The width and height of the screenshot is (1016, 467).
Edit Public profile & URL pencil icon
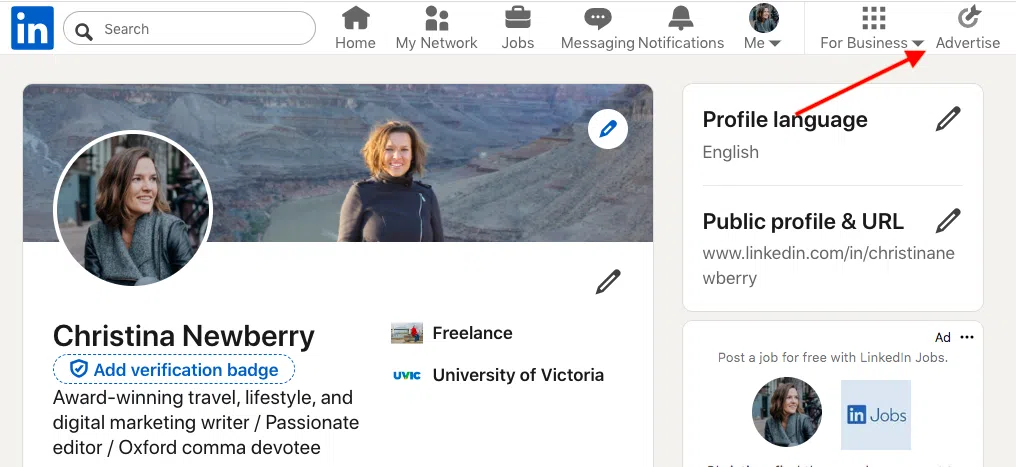947,221
